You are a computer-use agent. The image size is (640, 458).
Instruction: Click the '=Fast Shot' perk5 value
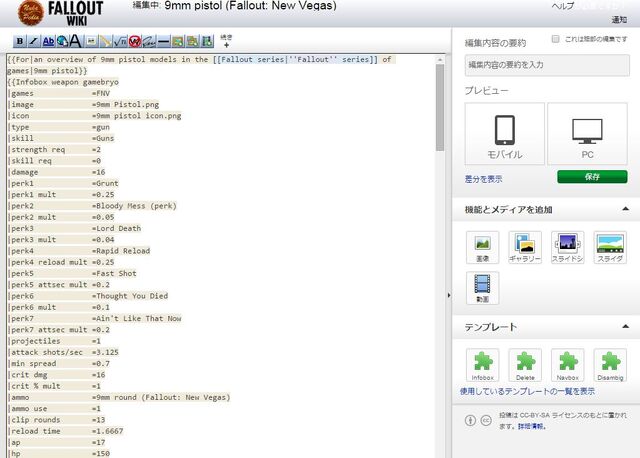(114, 273)
